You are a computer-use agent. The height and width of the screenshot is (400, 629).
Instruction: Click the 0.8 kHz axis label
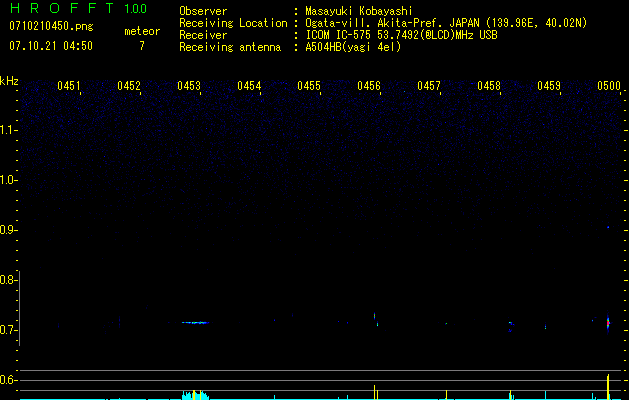7,280
